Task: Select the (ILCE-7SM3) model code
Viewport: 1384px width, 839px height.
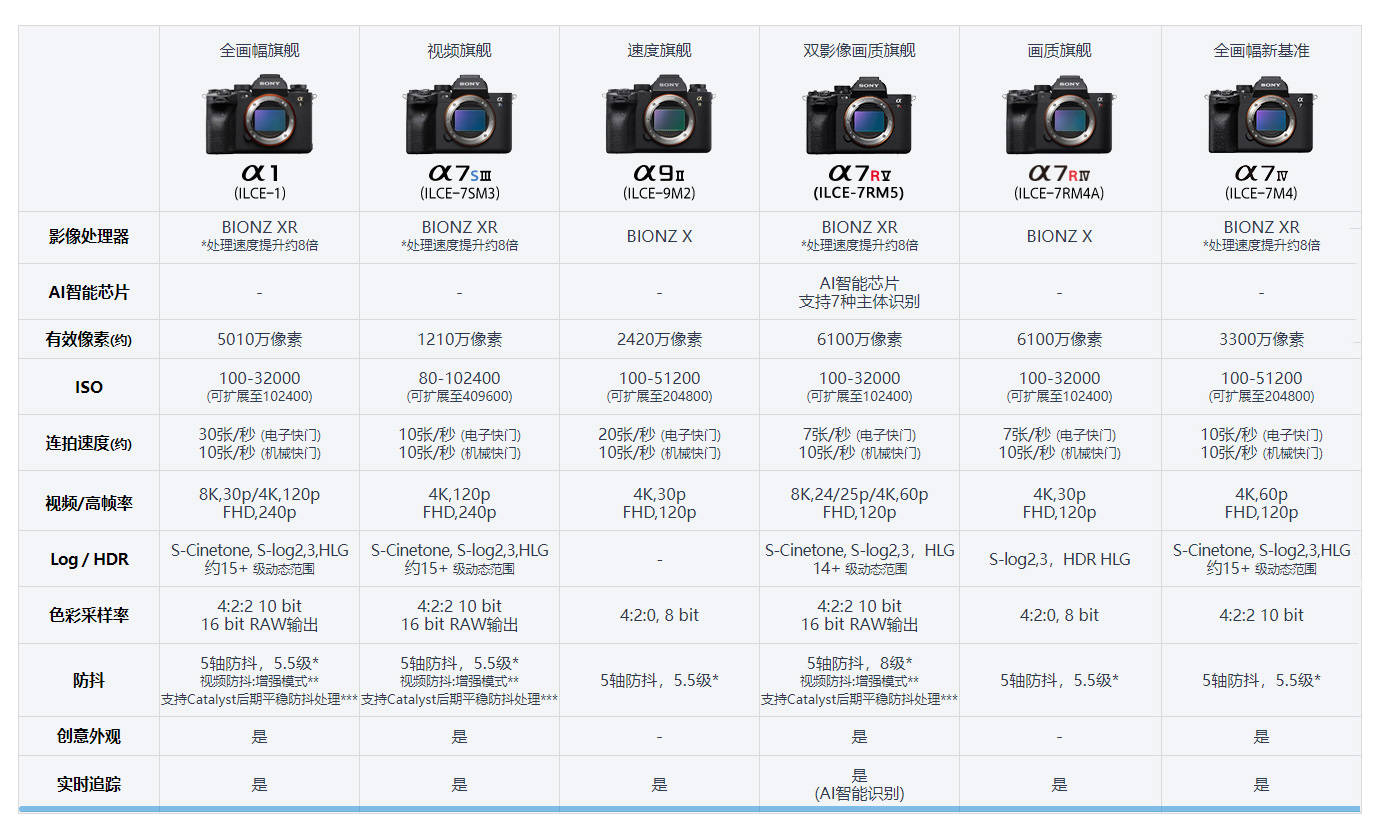Action: click(459, 193)
